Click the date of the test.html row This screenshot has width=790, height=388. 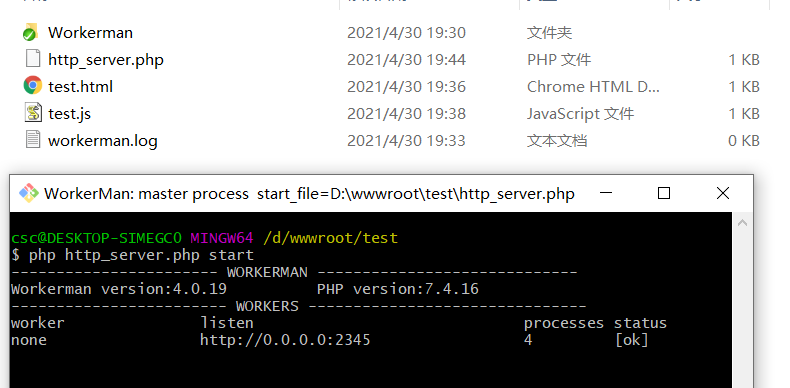(406, 87)
